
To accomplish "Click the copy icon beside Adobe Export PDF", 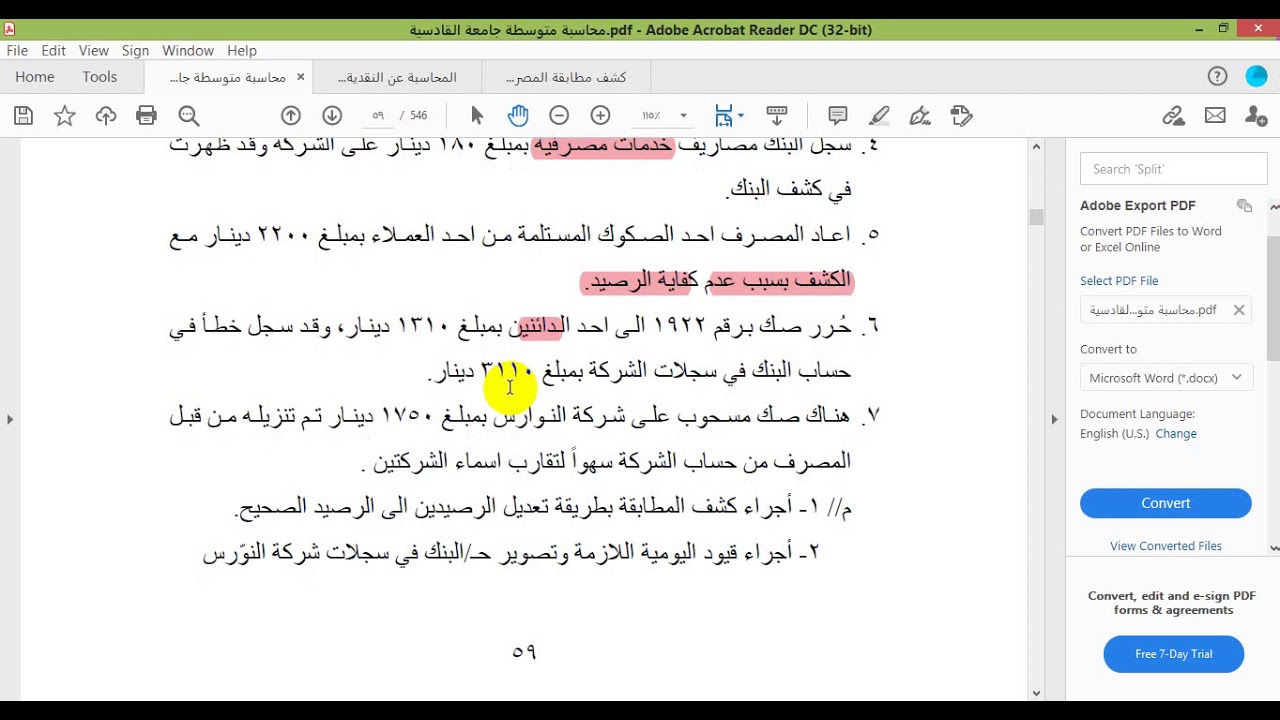I will pyautogui.click(x=1244, y=206).
